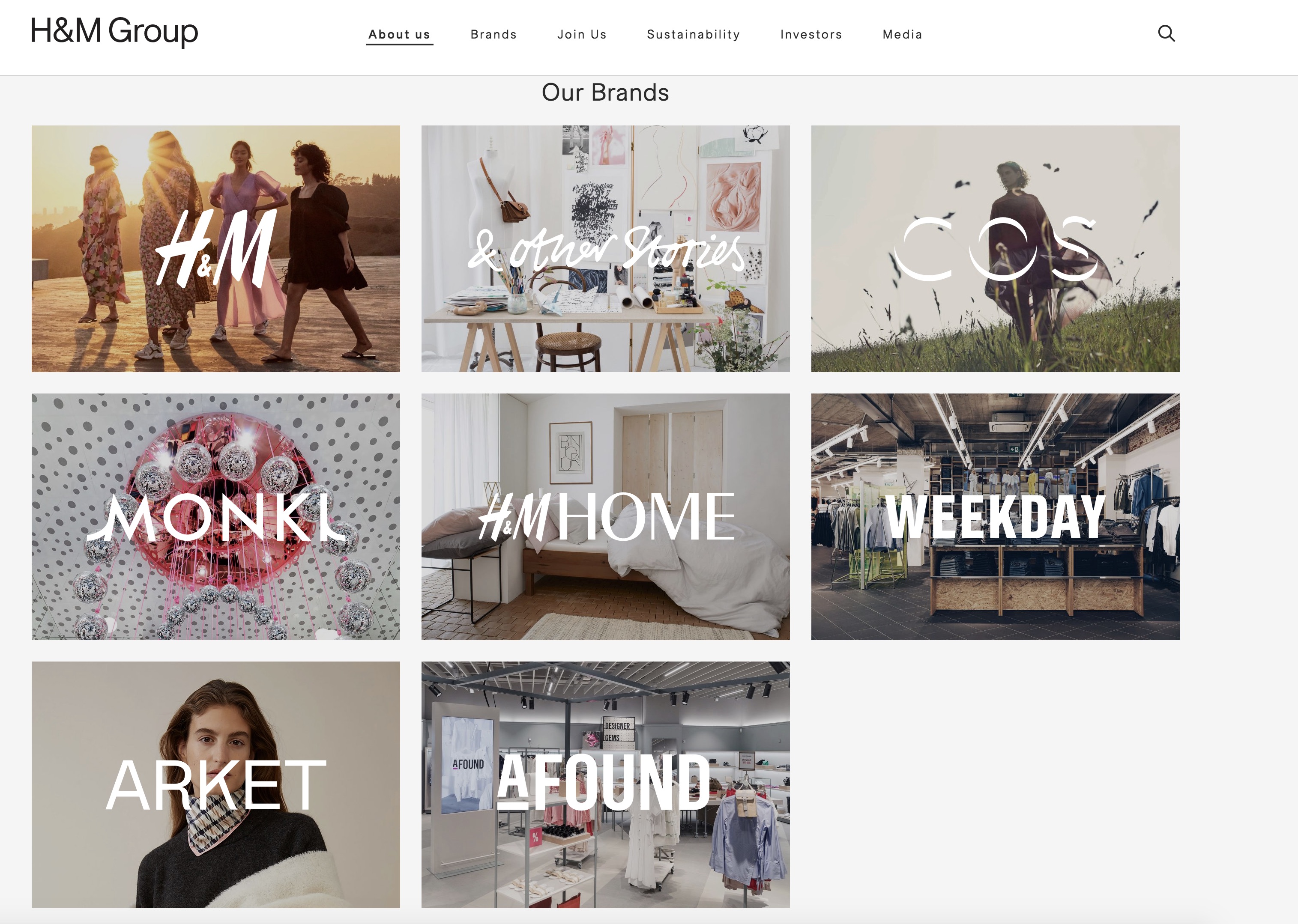Screen dimensions: 1298x924
Task: Open the & Other Stories brand tile
Action: tap(606, 249)
